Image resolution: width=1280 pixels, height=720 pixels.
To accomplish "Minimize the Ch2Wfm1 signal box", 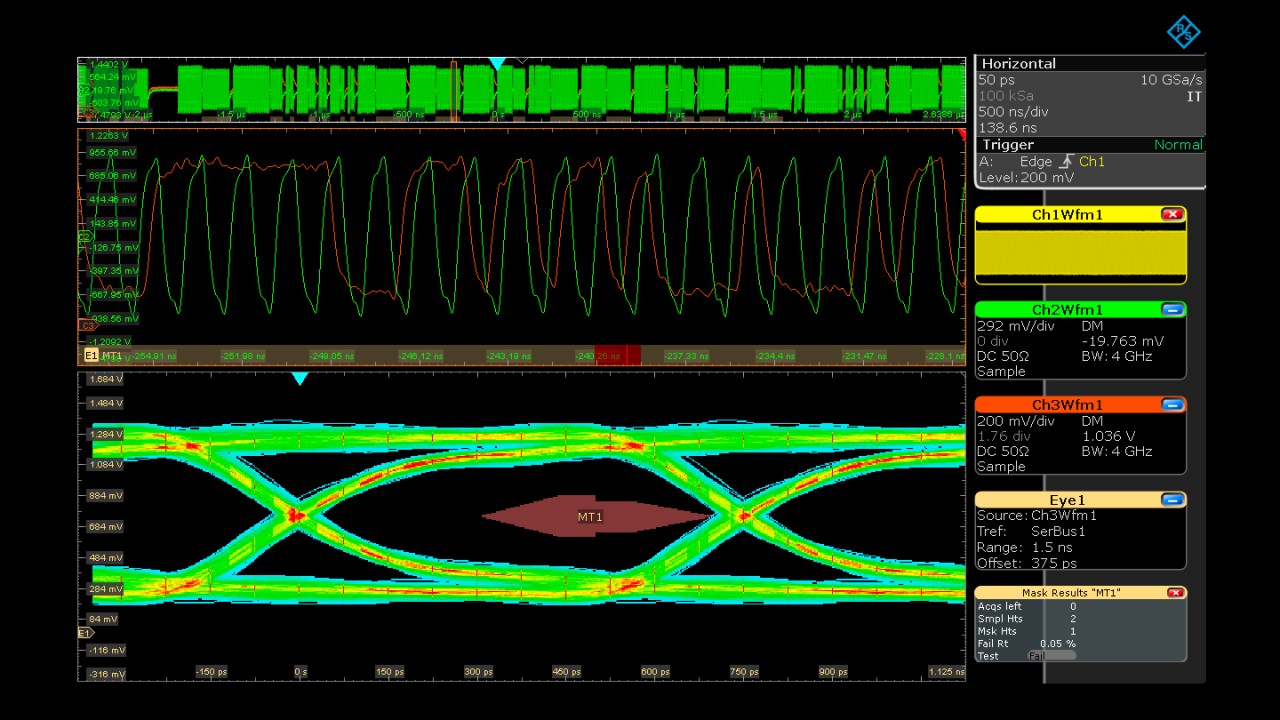I will pyautogui.click(x=1172, y=310).
